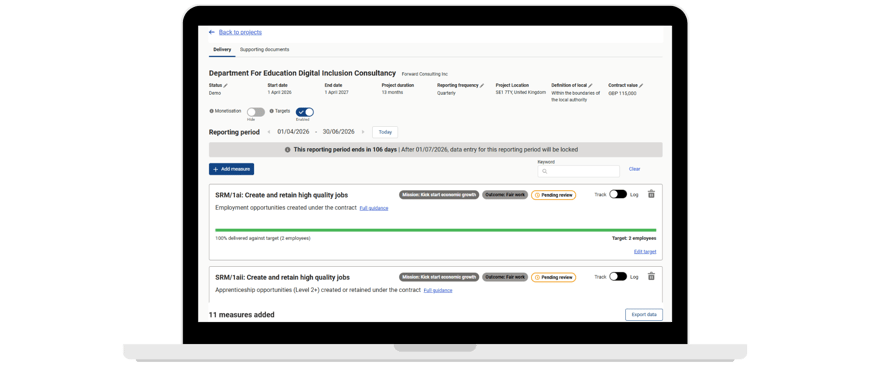The image size is (879, 366).
Task: Delete SRM/1ai measure with trash icon
Action: point(651,194)
